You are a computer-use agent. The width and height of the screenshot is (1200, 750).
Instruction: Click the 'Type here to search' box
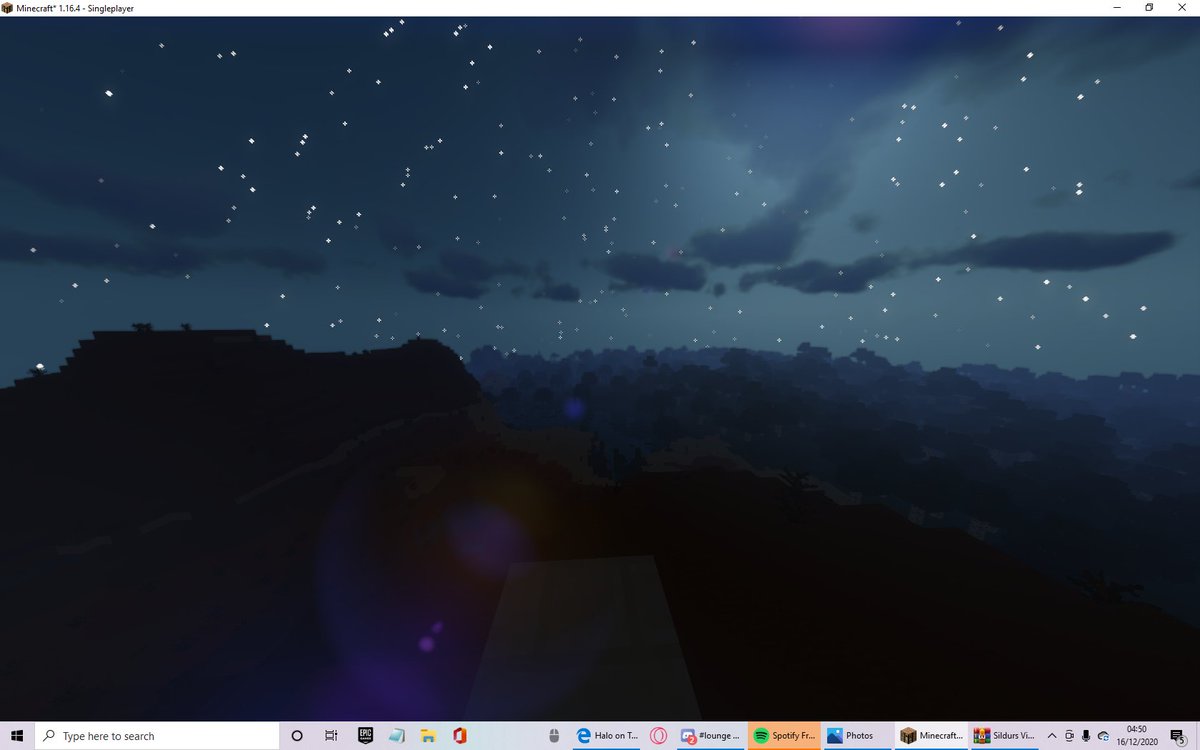157,736
